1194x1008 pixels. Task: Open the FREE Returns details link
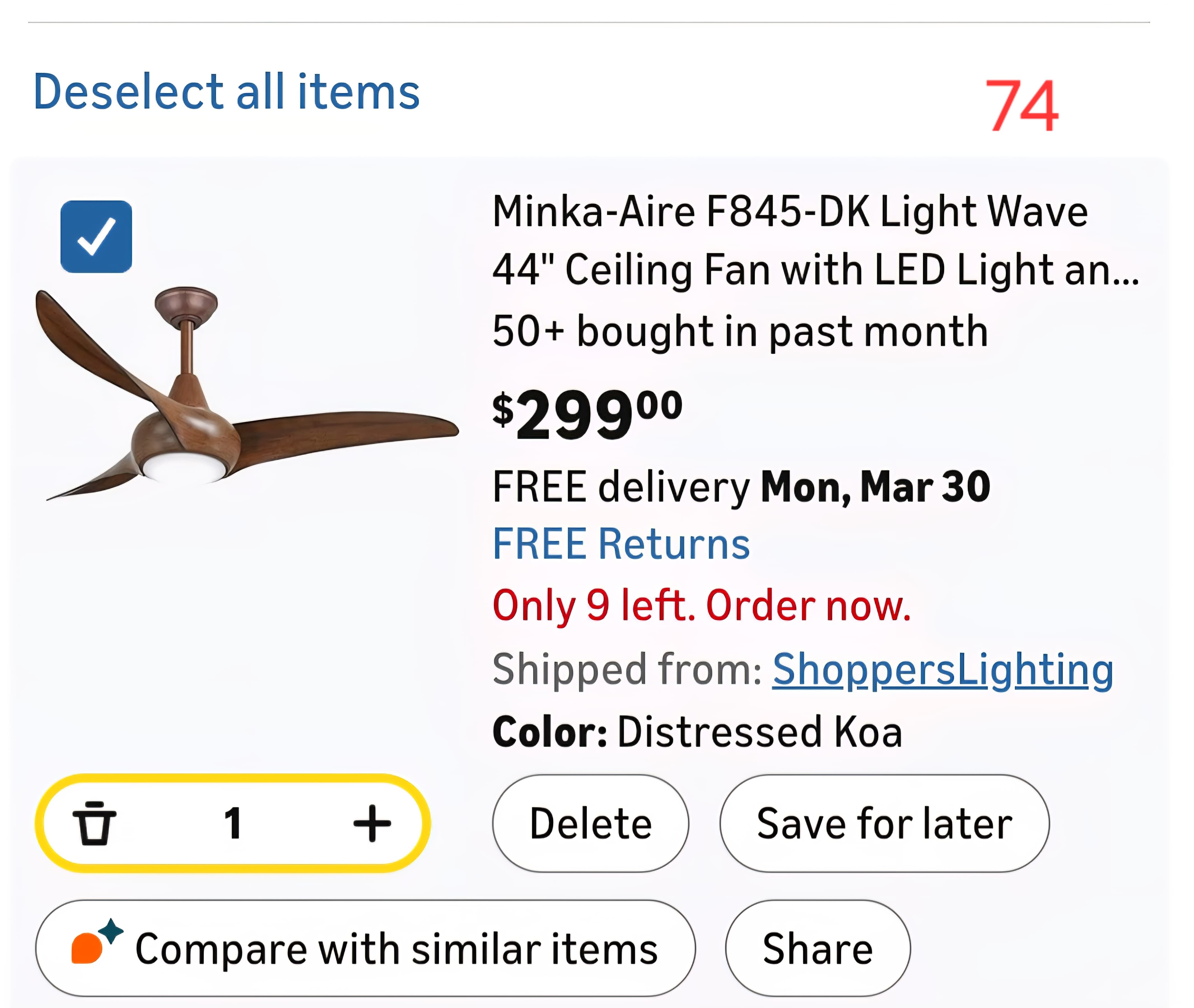coord(621,544)
